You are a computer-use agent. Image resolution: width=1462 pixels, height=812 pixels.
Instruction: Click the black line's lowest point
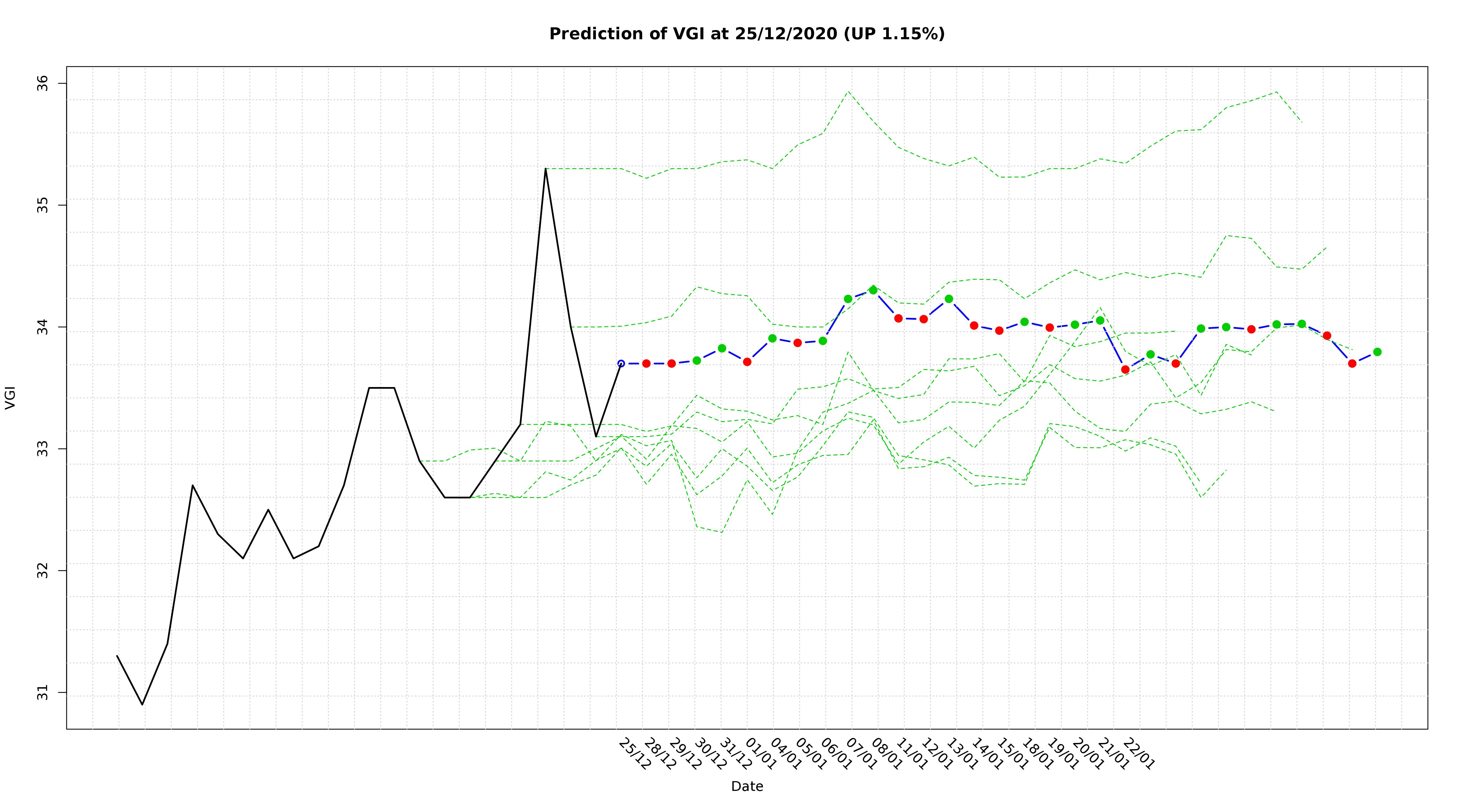pyautogui.click(x=142, y=705)
